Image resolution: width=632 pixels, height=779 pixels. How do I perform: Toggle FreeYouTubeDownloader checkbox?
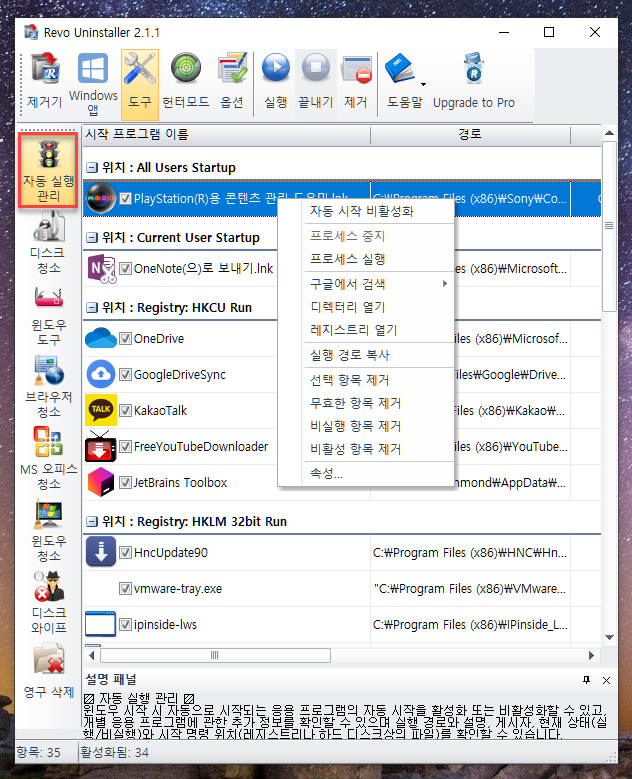[x=125, y=447]
